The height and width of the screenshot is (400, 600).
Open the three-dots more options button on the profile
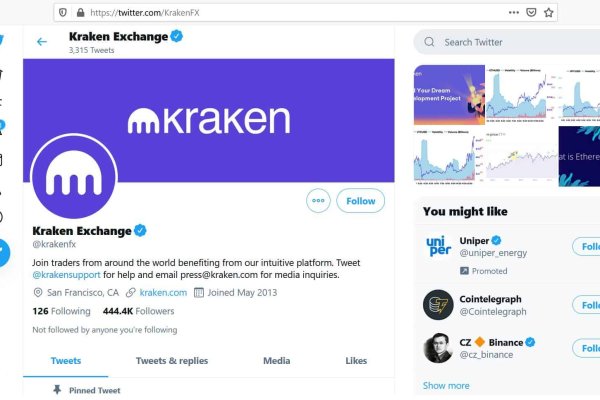(319, 200)
